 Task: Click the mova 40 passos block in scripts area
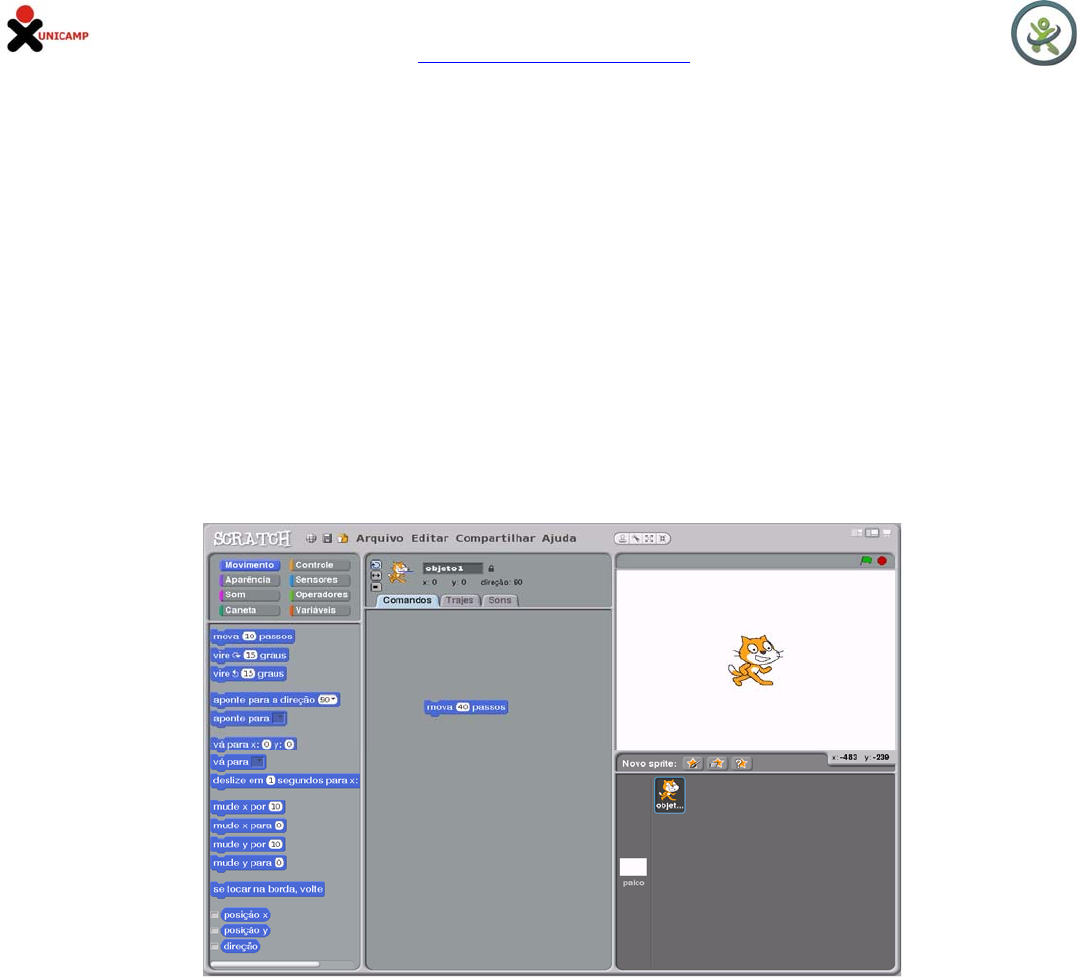466,708
